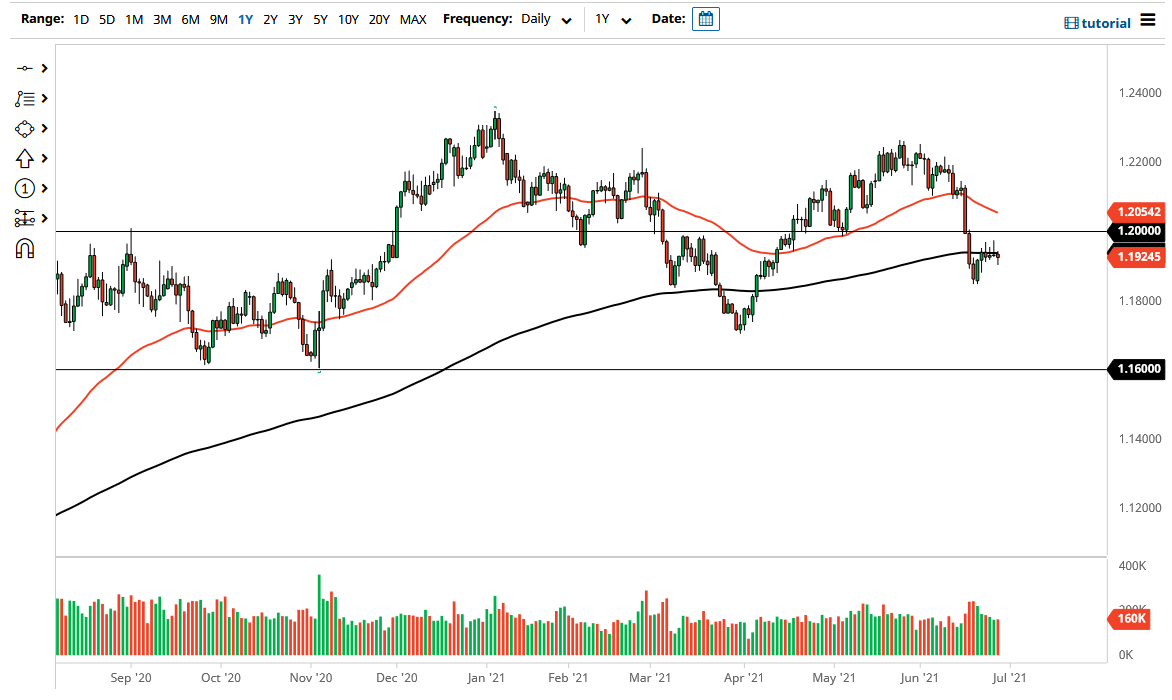This screenshot has height=700, width=1172.
Task: Open the 1Y period dropdown
Action: (x=613, y=19)
